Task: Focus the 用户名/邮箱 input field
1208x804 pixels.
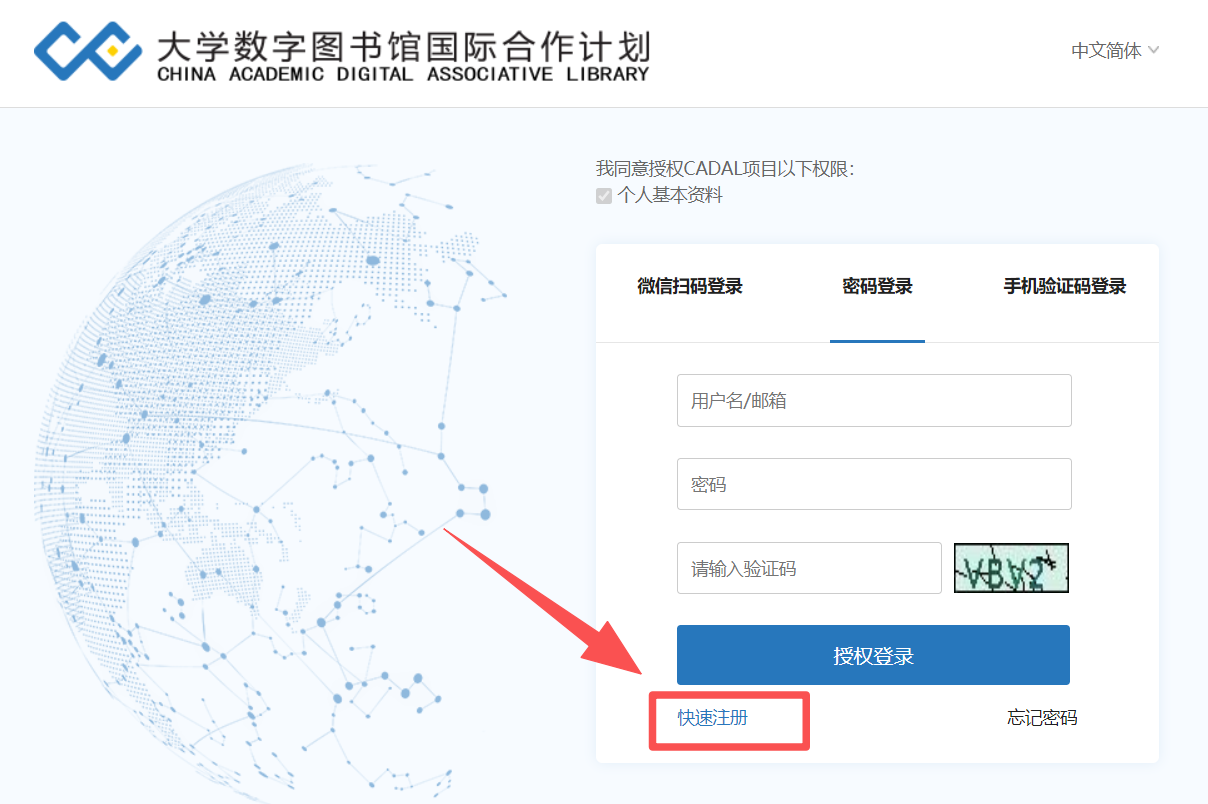Action: click(873, 401)
